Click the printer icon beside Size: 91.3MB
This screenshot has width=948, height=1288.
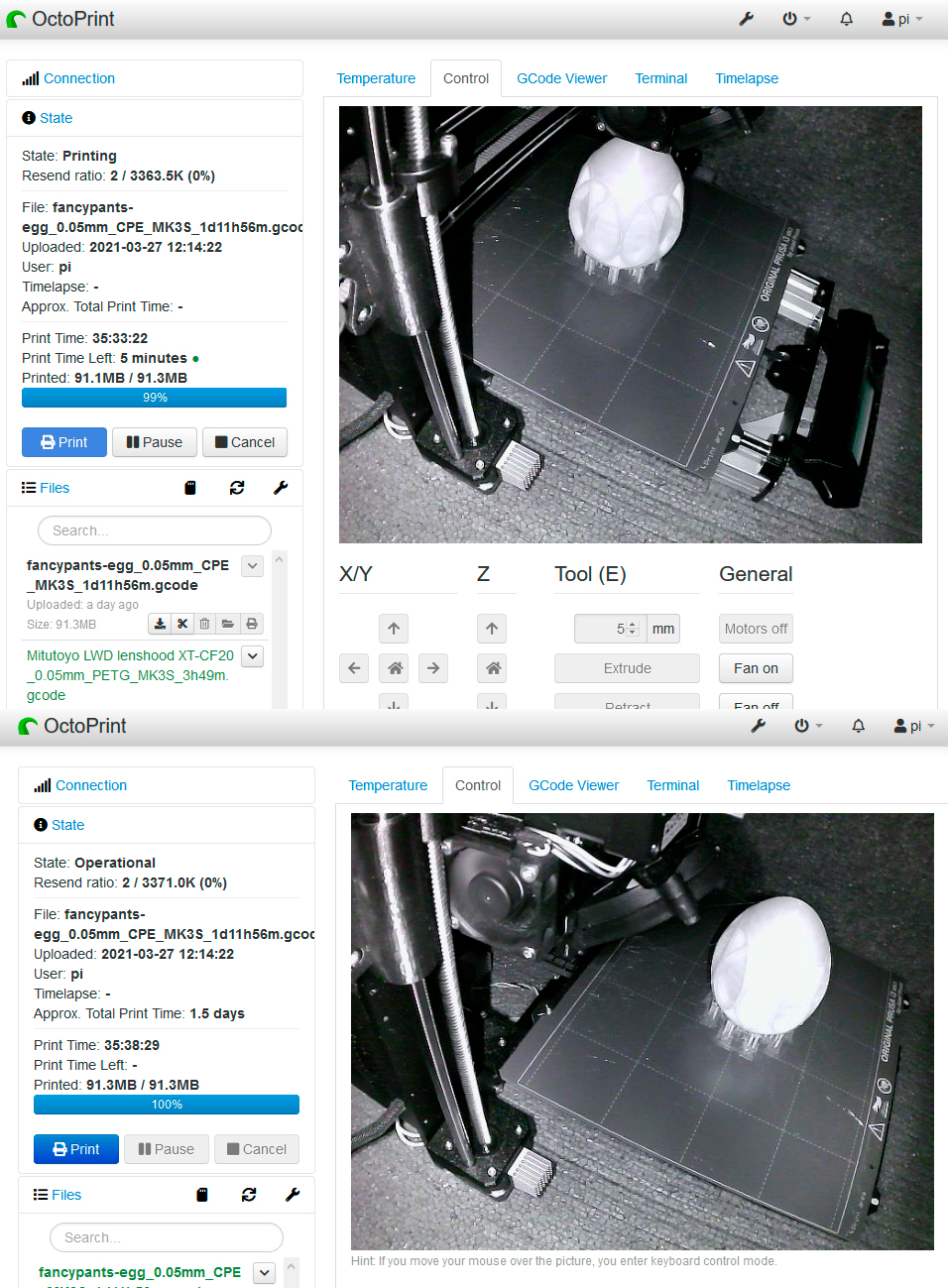click(x=252, y=624)
